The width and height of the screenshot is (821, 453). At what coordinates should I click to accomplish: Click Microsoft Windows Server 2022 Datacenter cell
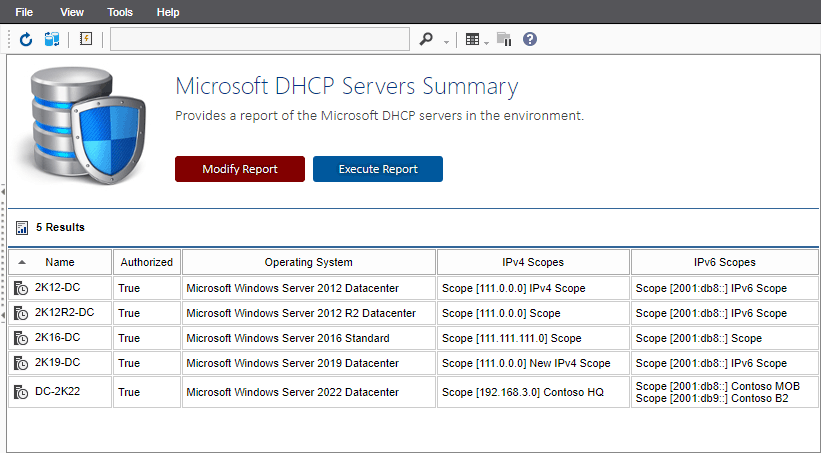[309, 392]
